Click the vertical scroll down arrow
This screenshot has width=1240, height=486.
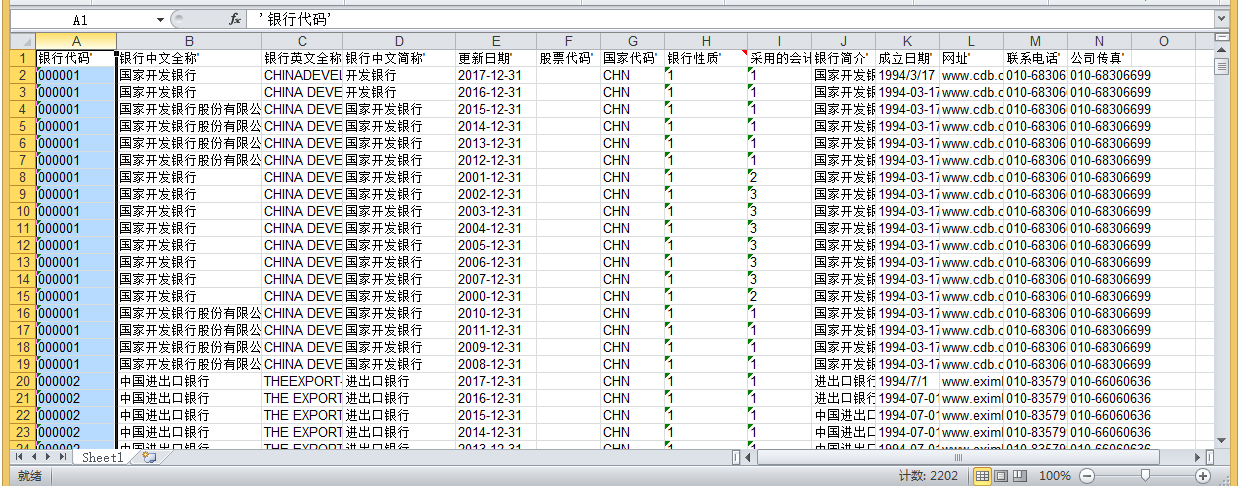pos(1221,440)
